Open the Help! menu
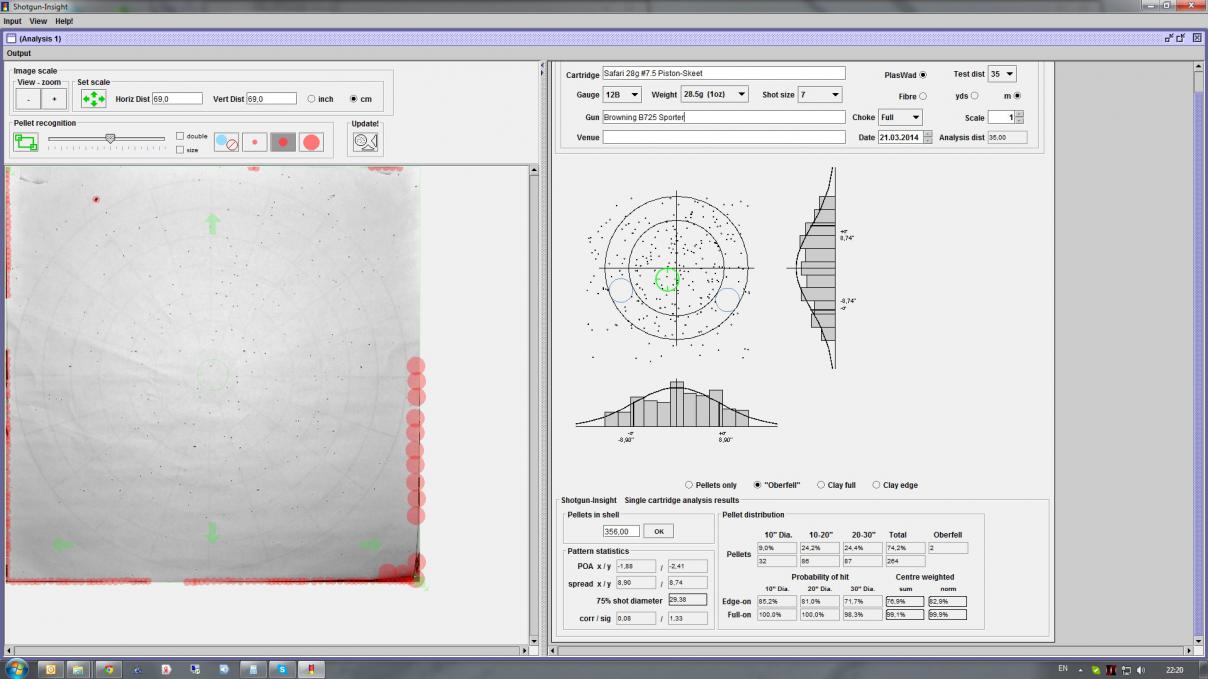The height and width of the screenshot is (679, 1208). (64, 21)
